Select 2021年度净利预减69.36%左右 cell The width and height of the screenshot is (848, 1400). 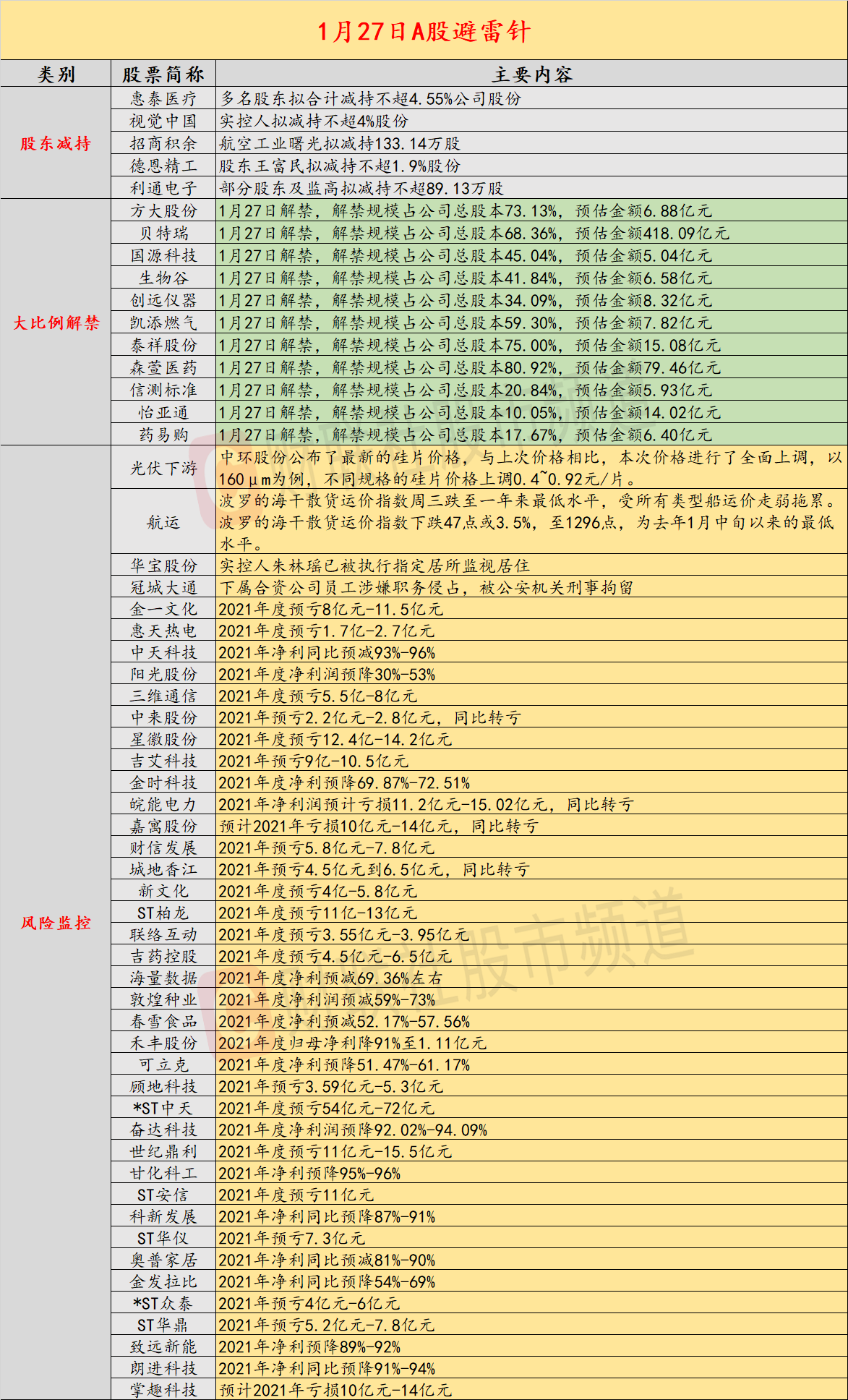tap(532, 978)
